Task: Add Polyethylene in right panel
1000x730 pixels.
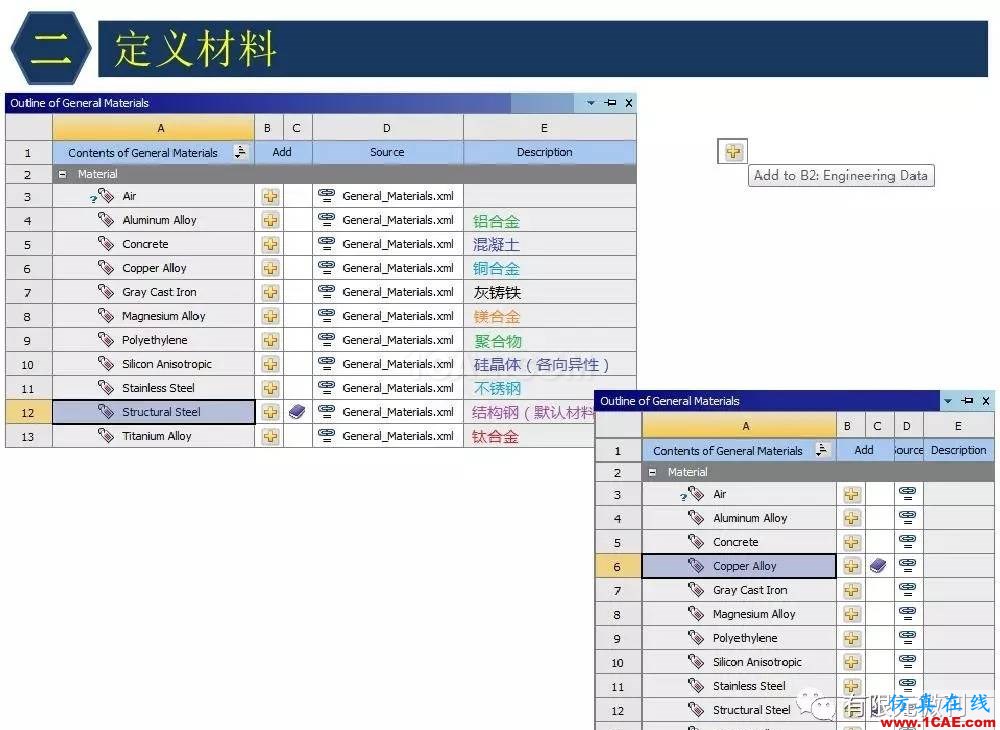Action: (x=851, y=638)
